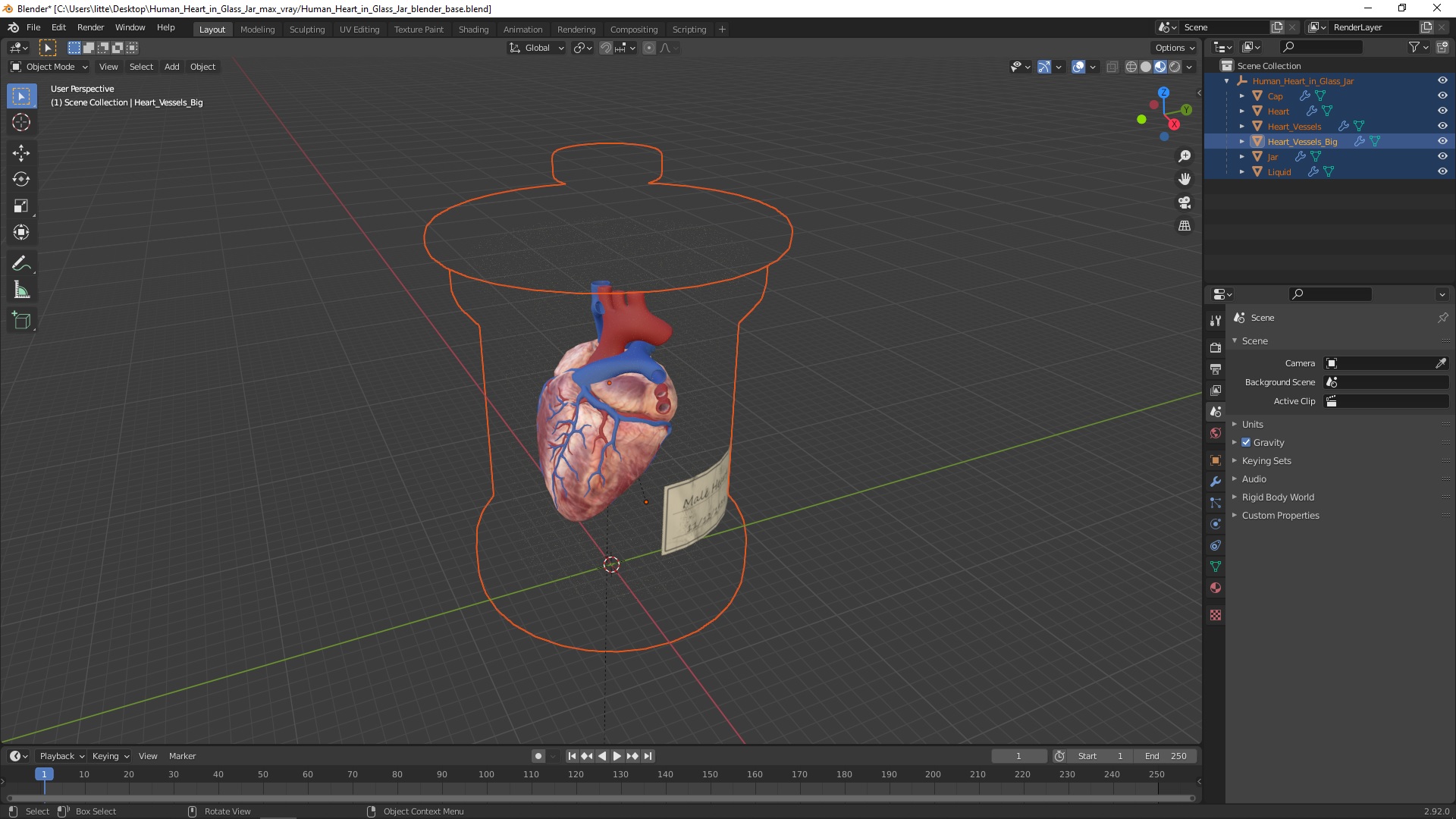1456x819 pixels.
Task: Select the Annotate tool
Action: [21, 264]
